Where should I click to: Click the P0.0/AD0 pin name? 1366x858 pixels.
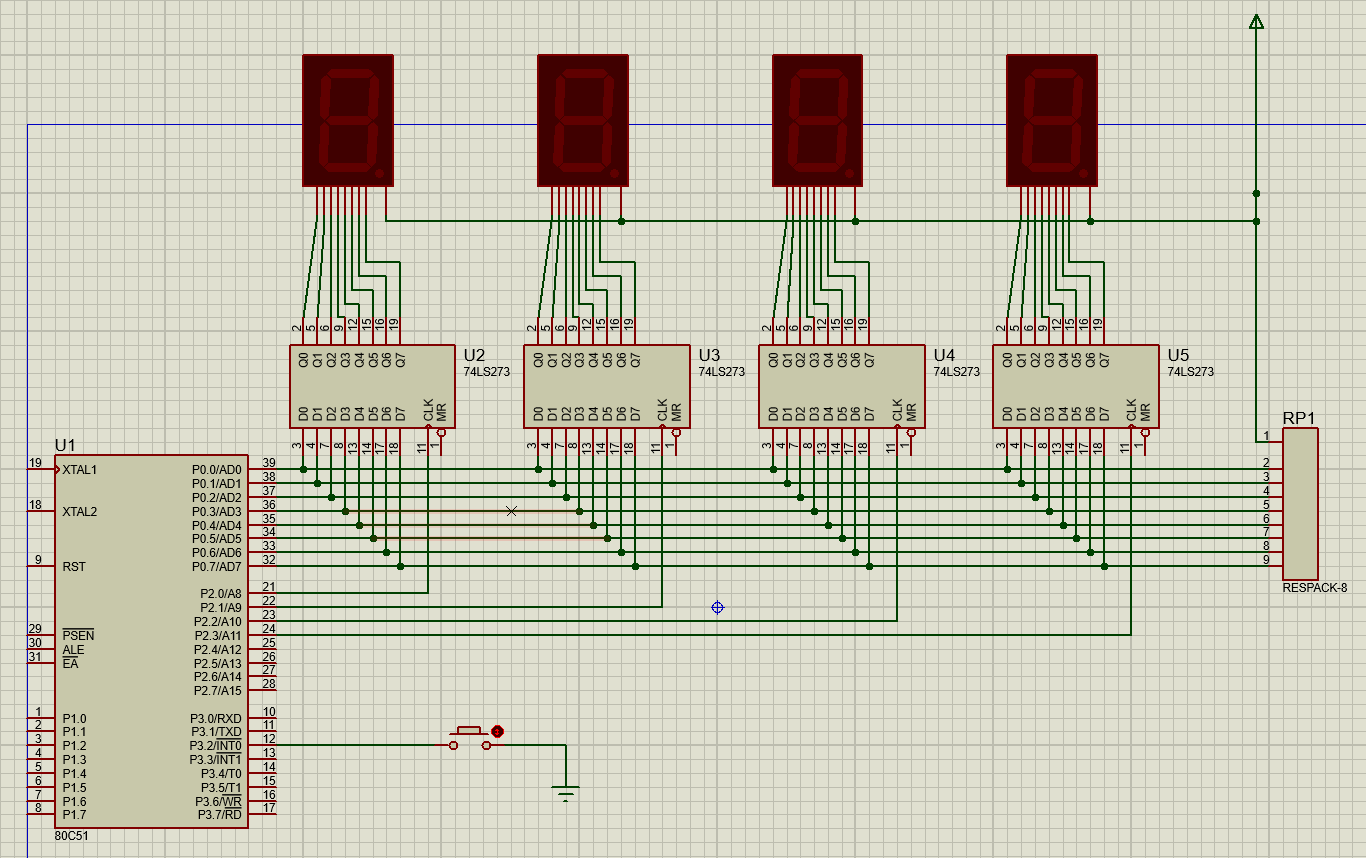(217, 469)
